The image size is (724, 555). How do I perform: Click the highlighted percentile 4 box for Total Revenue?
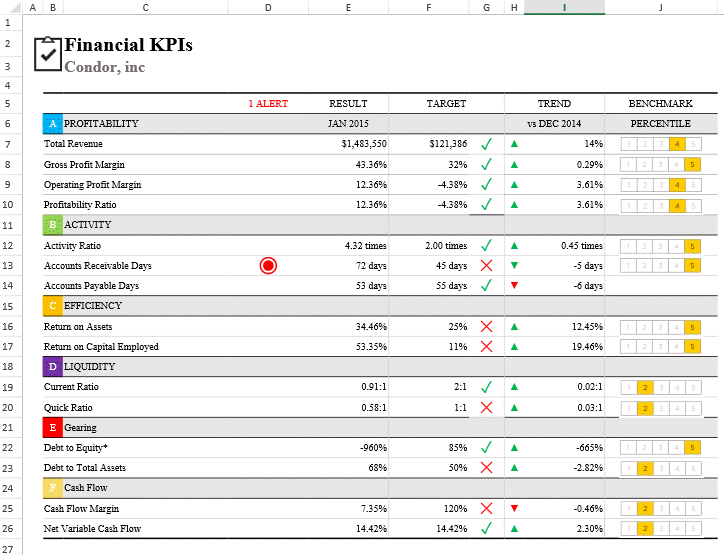click(x=677, y=144)
